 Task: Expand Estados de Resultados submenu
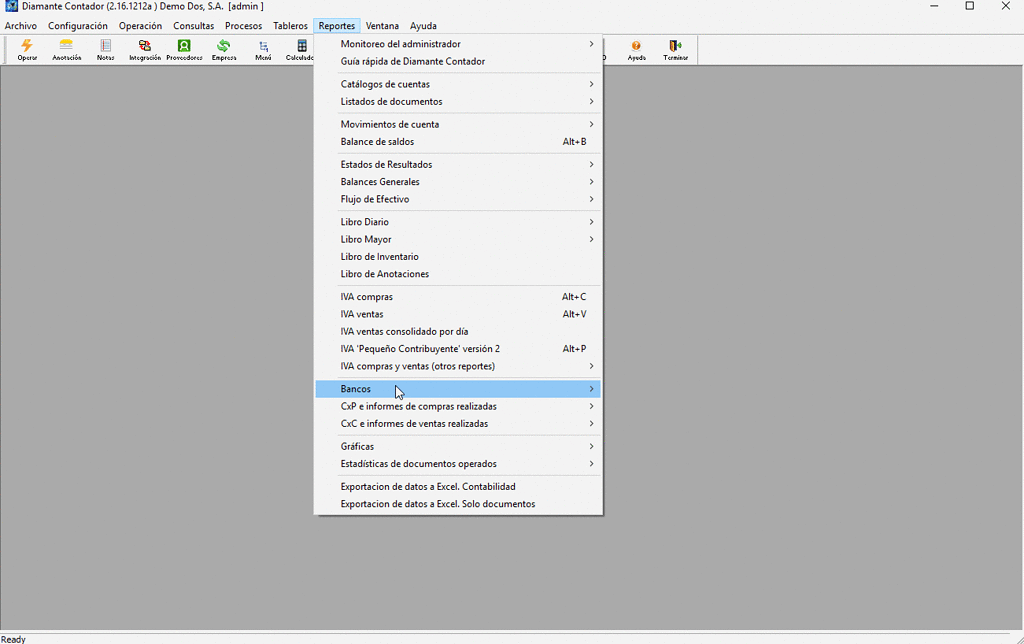point(458,165)
